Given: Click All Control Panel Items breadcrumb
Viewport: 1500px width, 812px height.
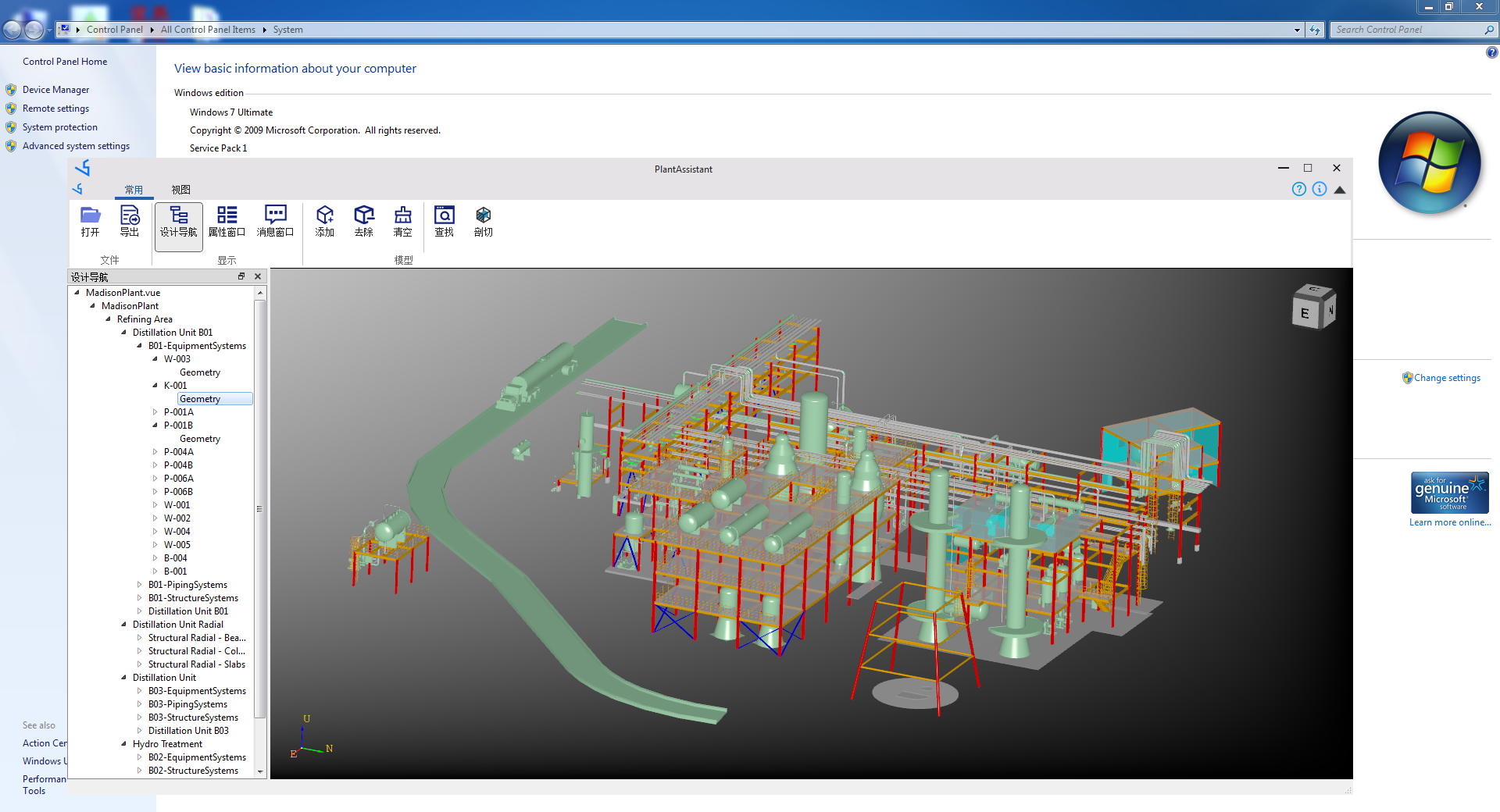Looking at the screenshot, I should click(208, 30).
